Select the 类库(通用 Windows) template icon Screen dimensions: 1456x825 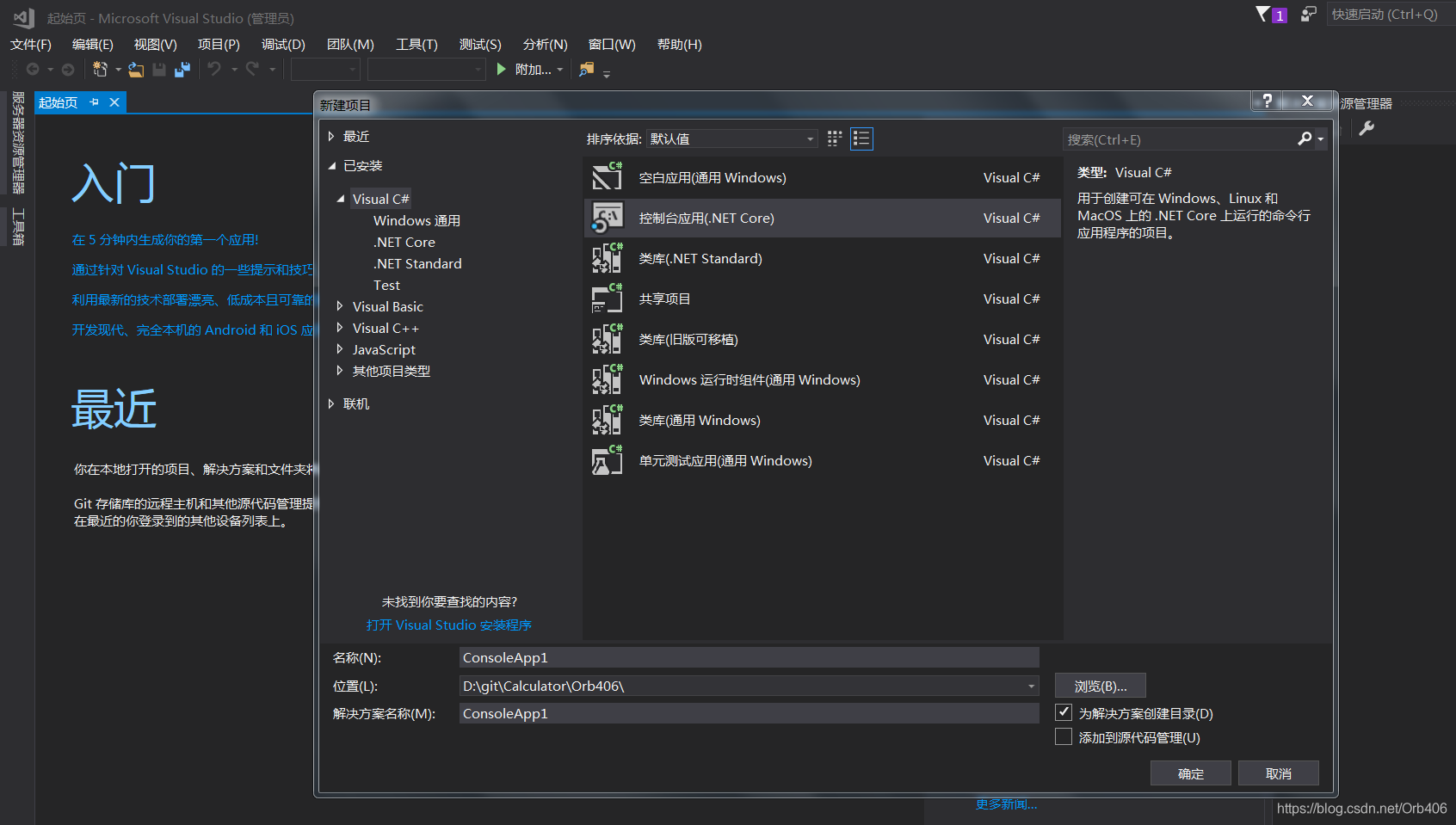[607, 420]
